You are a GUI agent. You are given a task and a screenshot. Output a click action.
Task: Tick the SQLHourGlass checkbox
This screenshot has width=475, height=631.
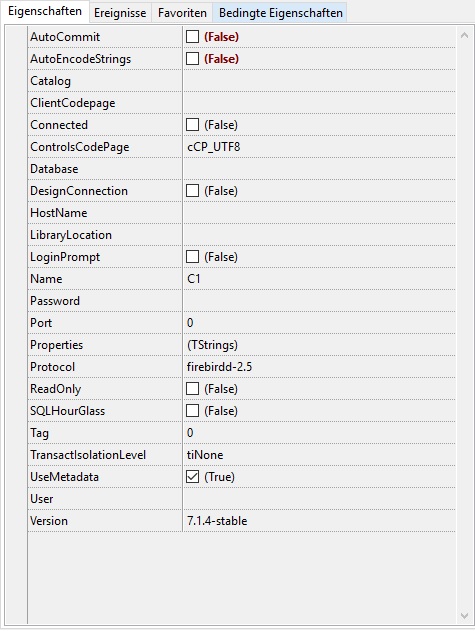pos(192,411)
